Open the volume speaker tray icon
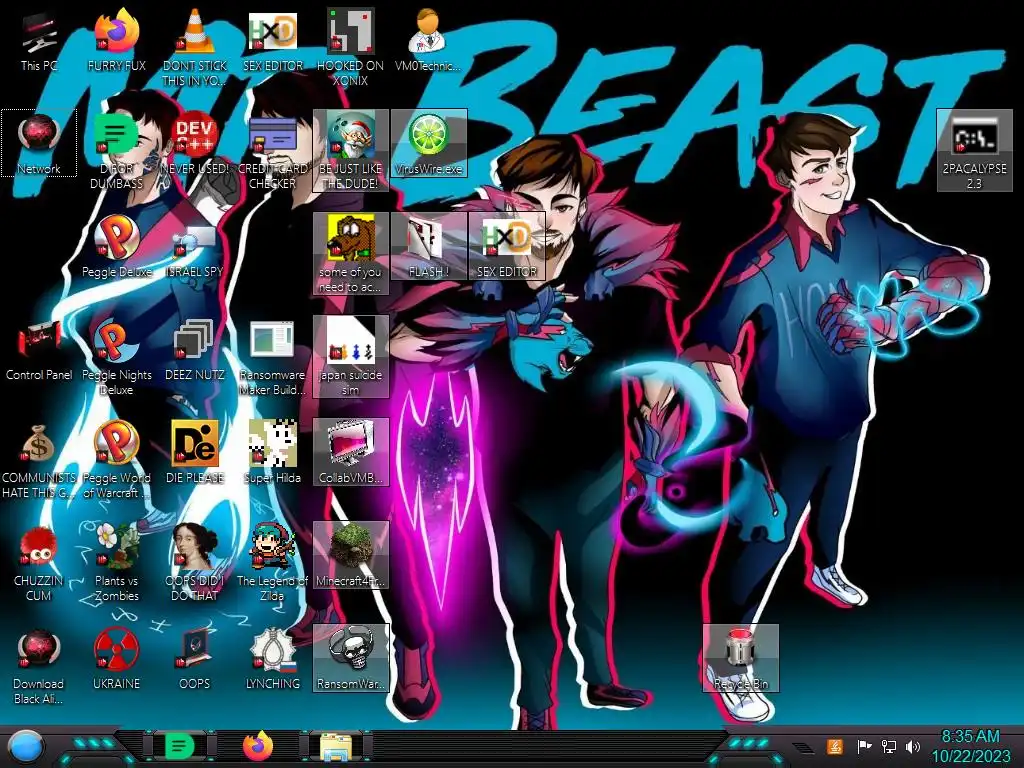This screenshot has height=768, width=1024. tap(912, 746)
